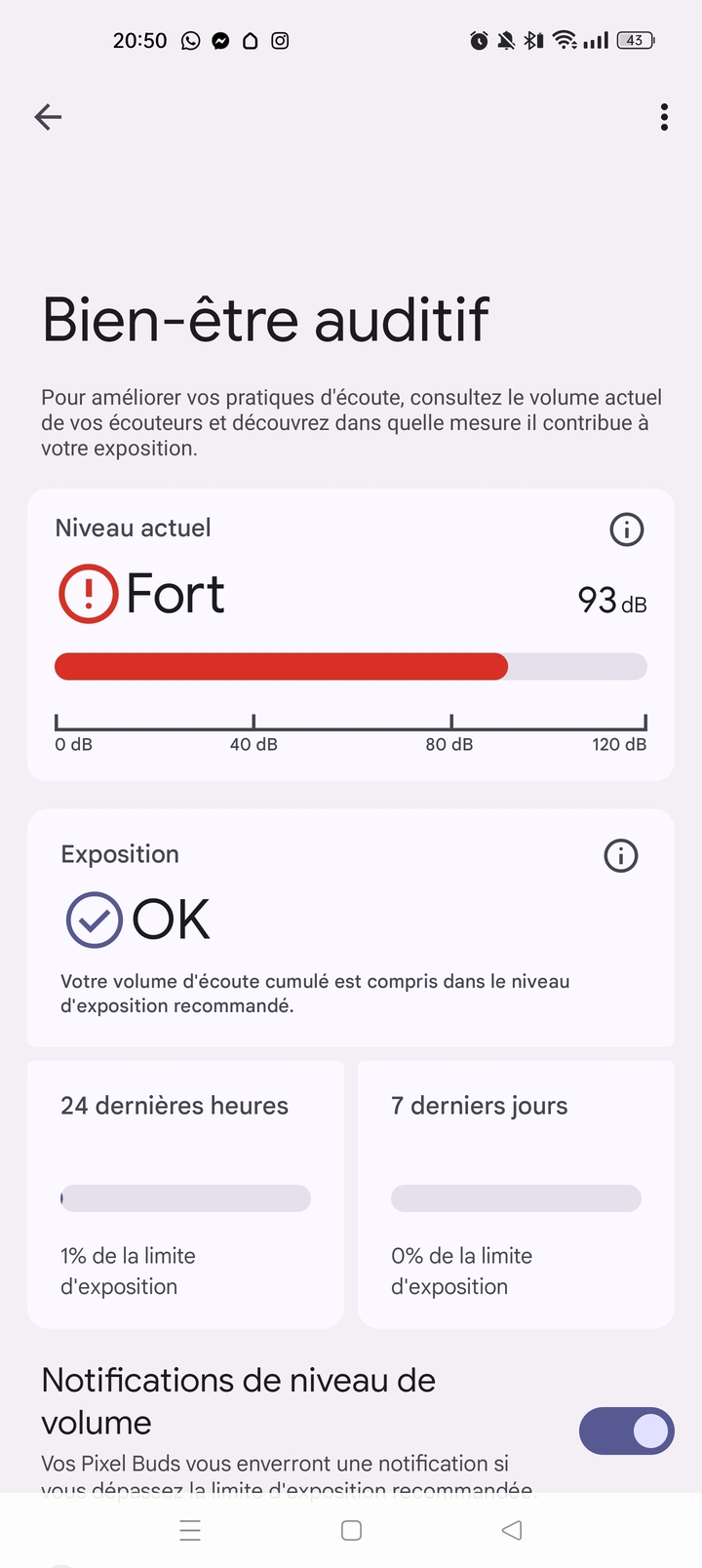Tap the back arrow

[48, 117]
